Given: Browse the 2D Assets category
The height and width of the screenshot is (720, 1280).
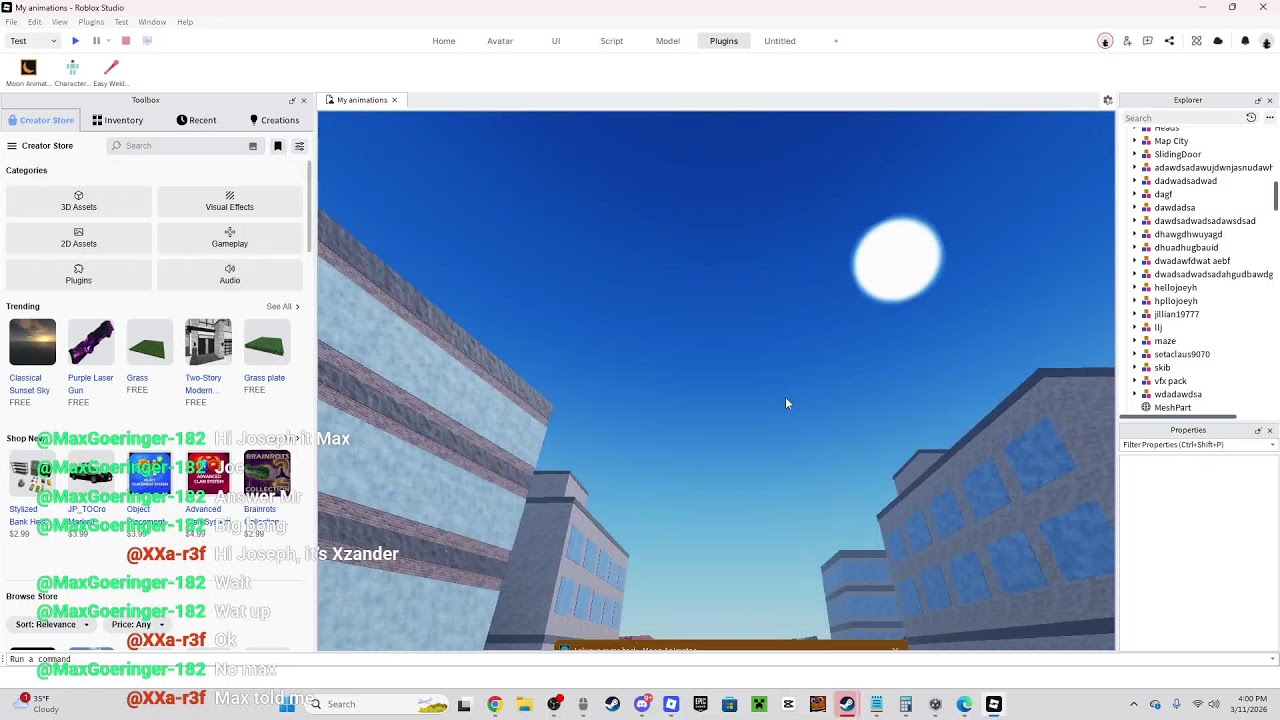Looking at the screenshot, I should tap(79, 238).
